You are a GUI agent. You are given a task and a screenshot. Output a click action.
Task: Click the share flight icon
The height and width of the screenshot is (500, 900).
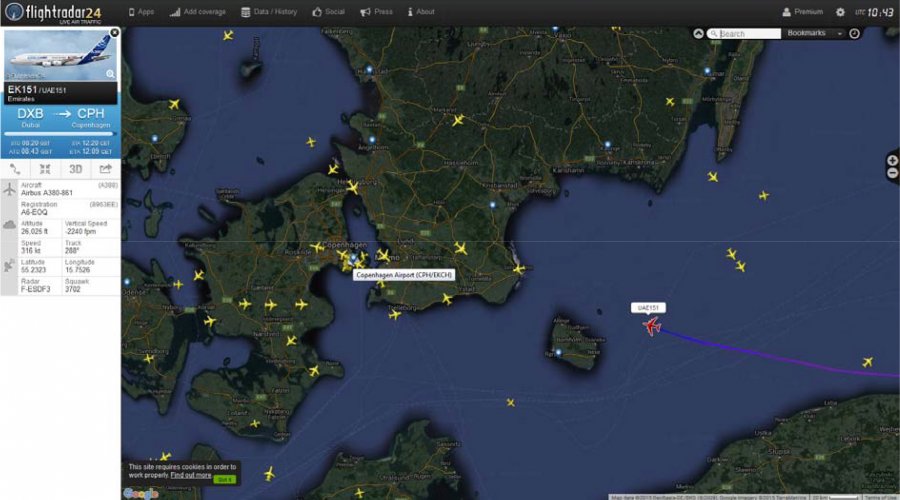(105, 169)
